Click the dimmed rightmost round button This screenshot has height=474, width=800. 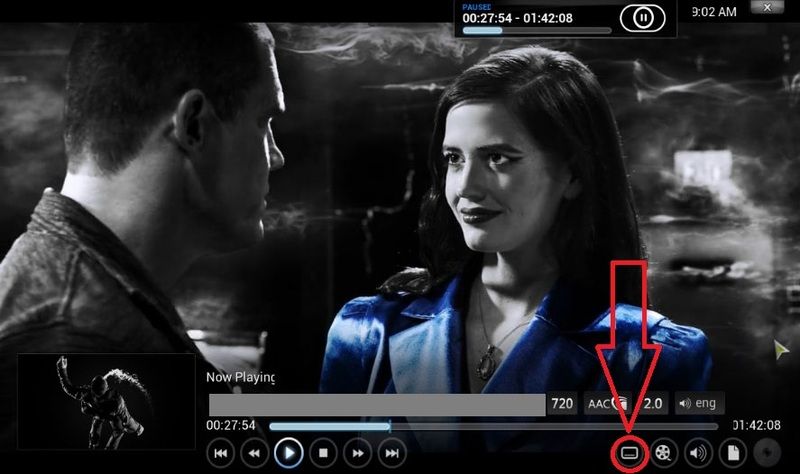coord(765,453)
